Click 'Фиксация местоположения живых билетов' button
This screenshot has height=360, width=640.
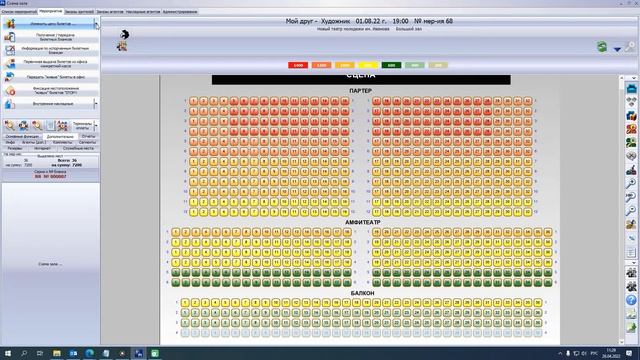coord(51,90)
